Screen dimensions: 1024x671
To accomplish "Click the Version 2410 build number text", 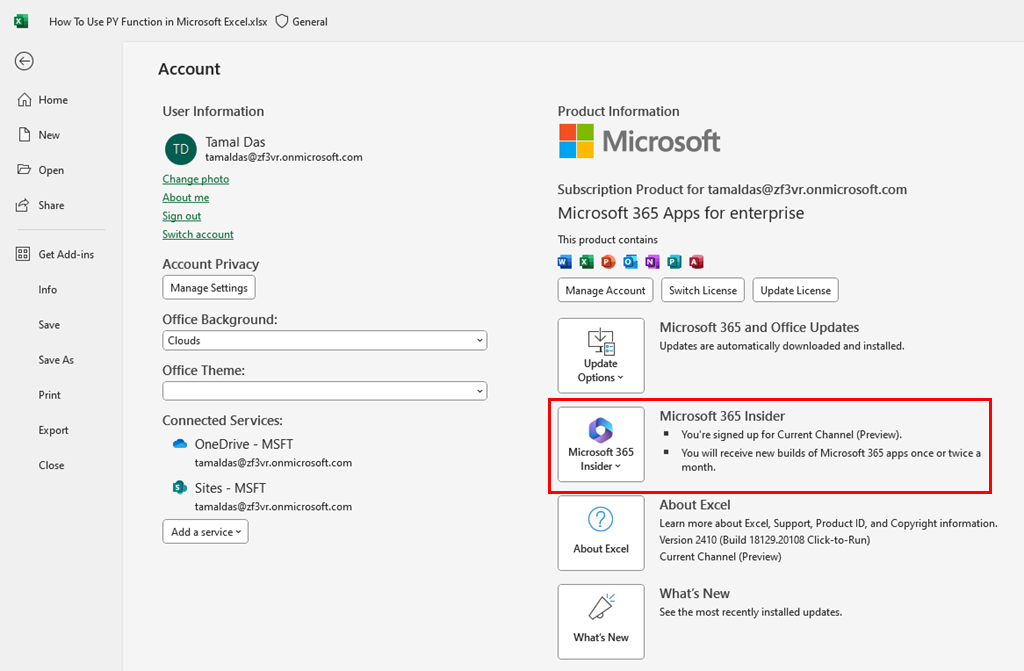I will pos(765,540).
